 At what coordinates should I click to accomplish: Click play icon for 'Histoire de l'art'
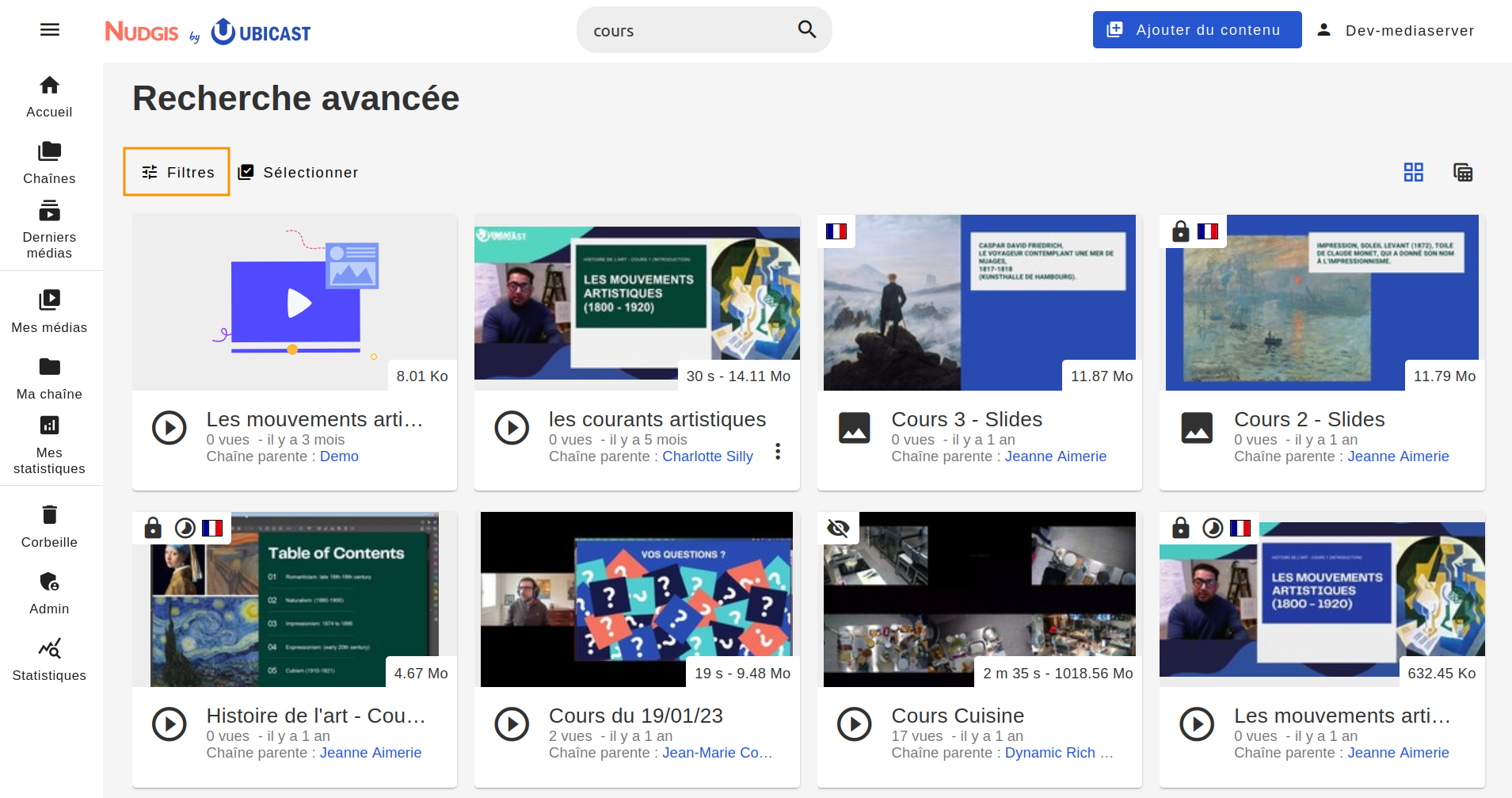[x=169, y=724]
